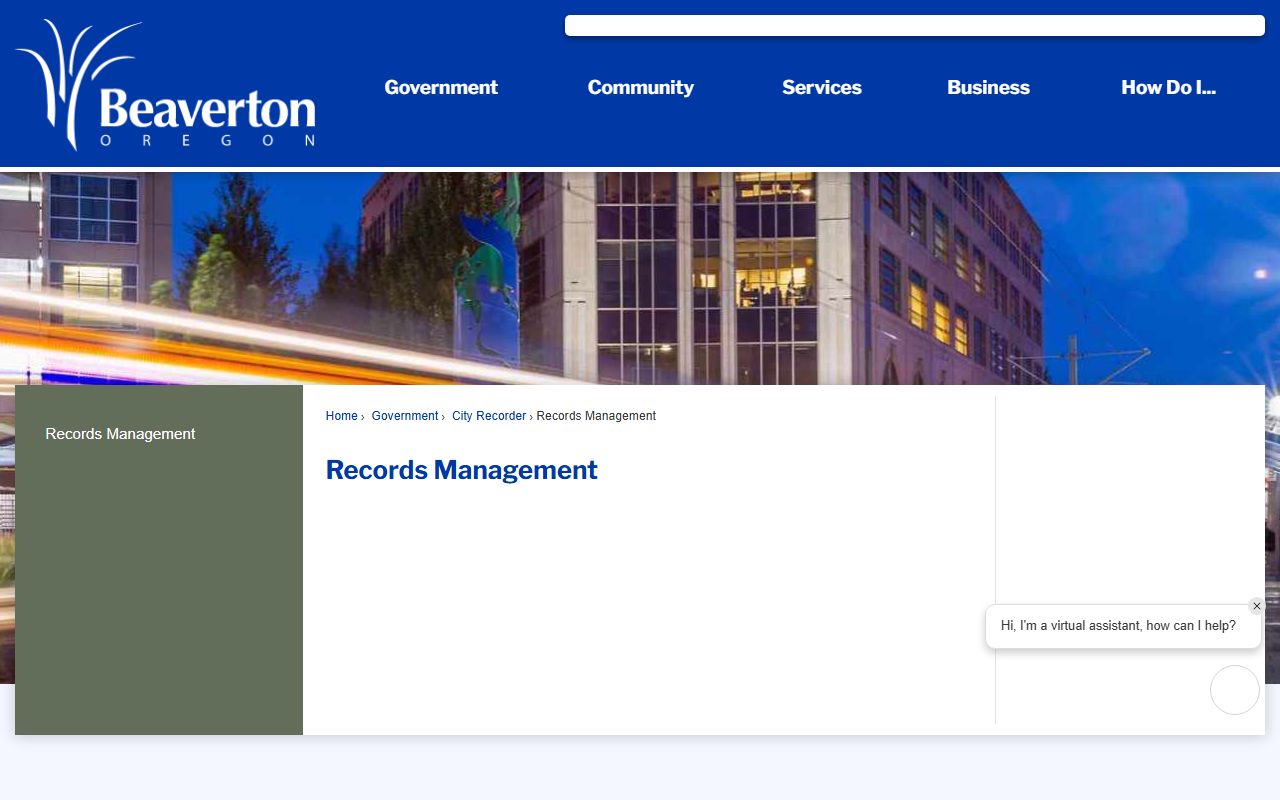Go to City Recorder breadcrumb link
Viewport: 1280px width, 800px height.
click(489, 416)
